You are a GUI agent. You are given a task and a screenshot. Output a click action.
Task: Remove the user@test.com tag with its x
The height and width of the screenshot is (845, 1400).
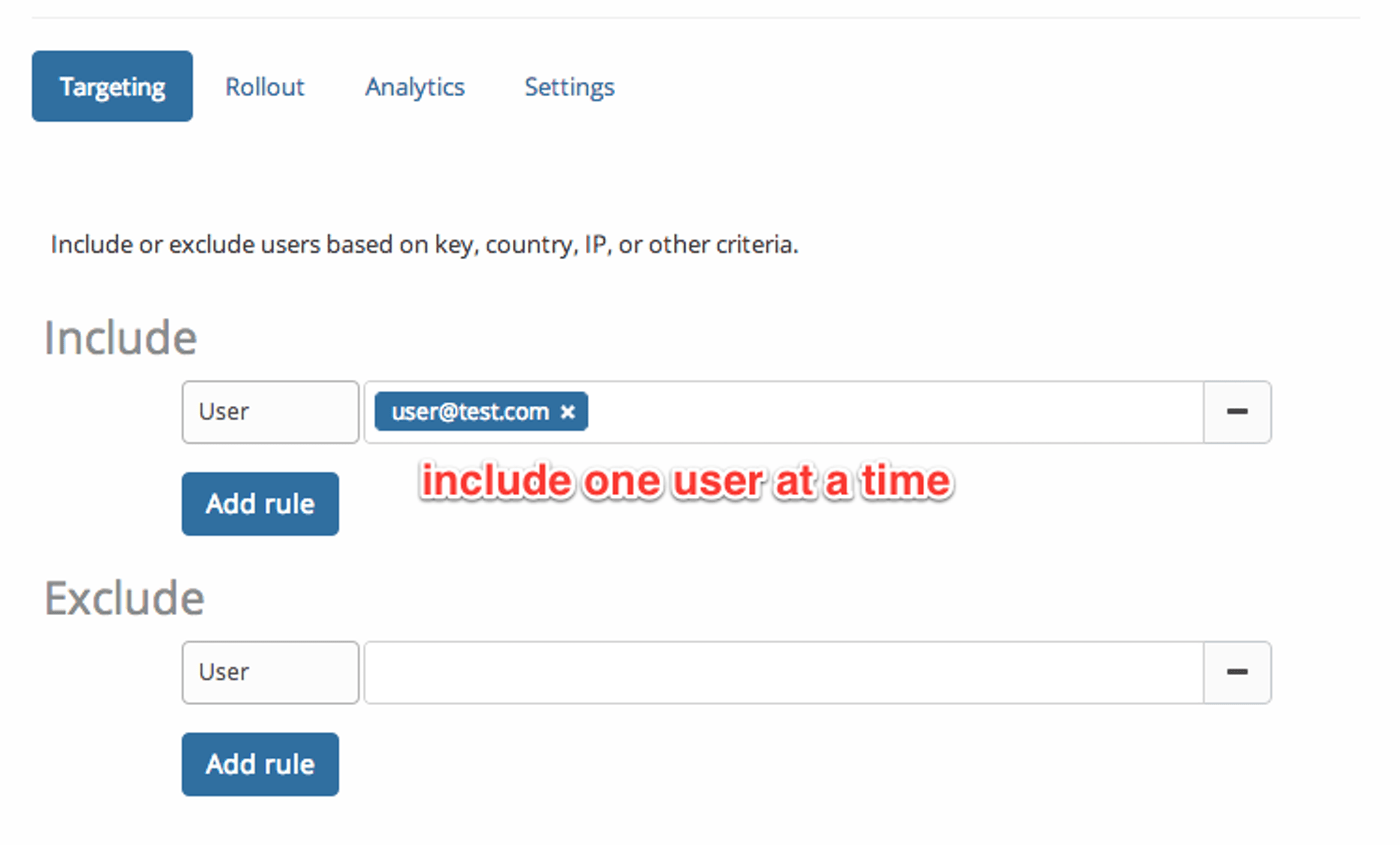(568, 412)
